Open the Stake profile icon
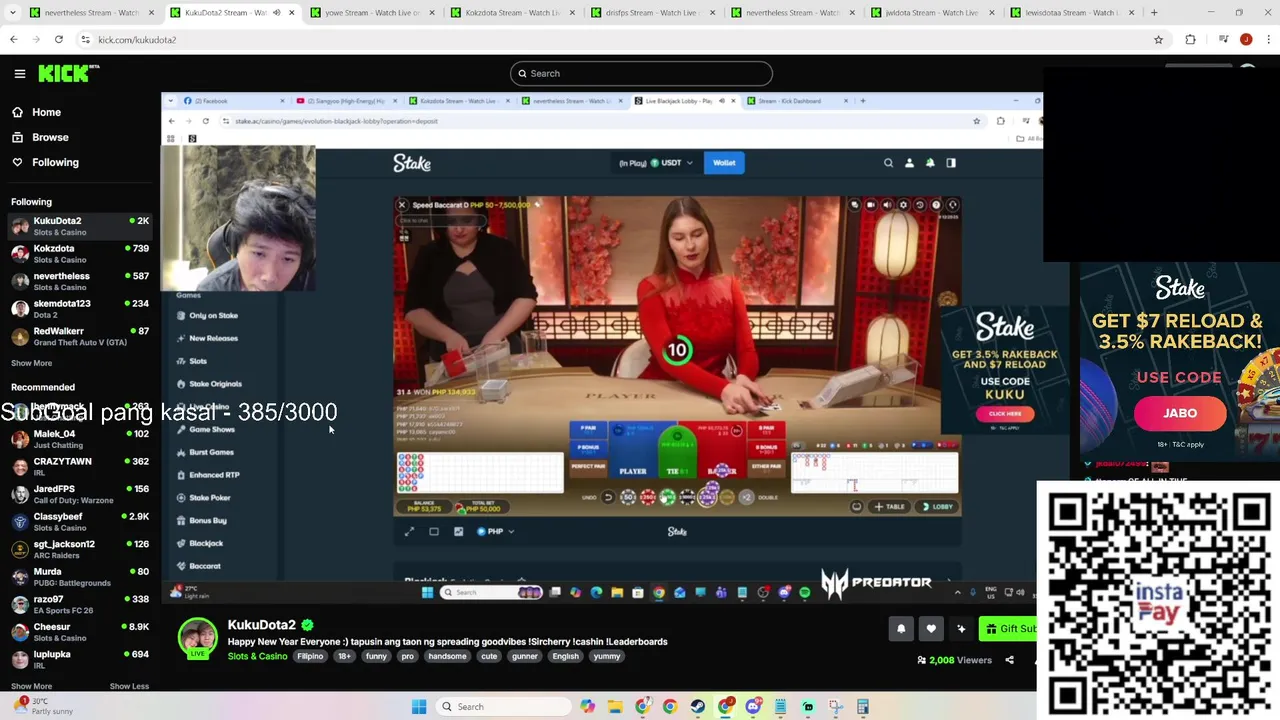Screen dimensions: 1280x720 [x=909, y=163]
